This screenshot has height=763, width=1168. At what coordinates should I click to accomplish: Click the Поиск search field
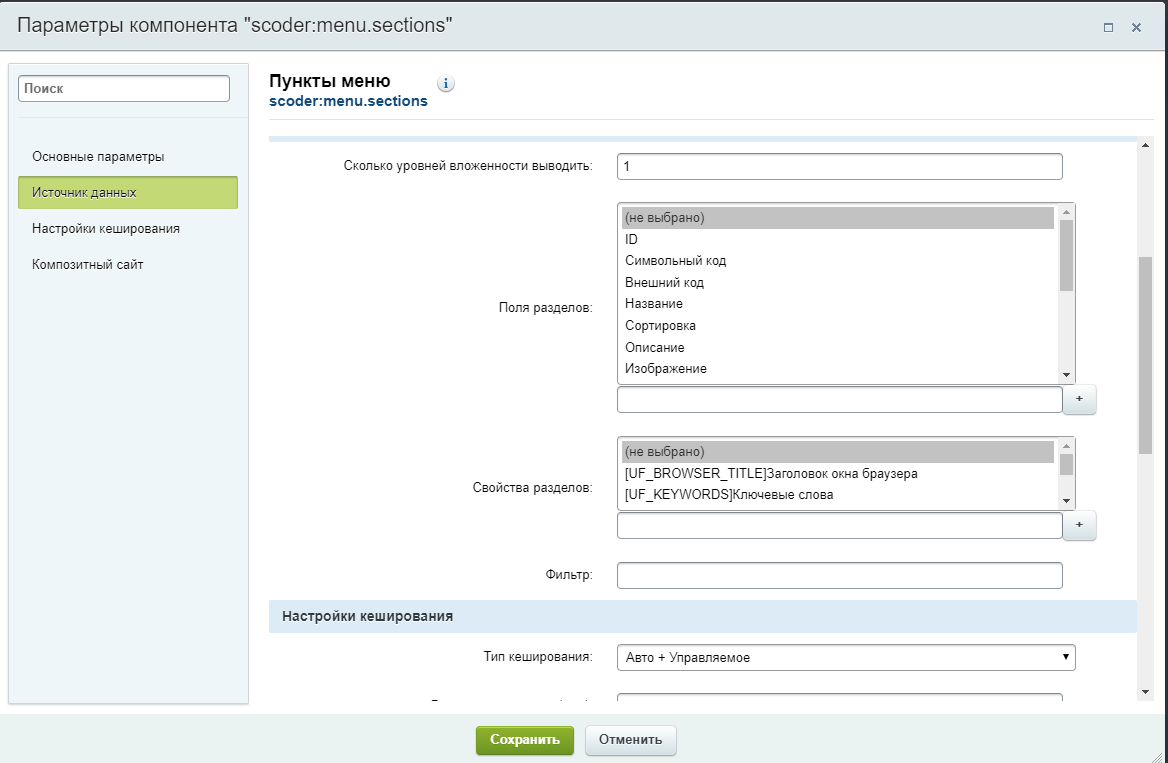coord(124,89)
